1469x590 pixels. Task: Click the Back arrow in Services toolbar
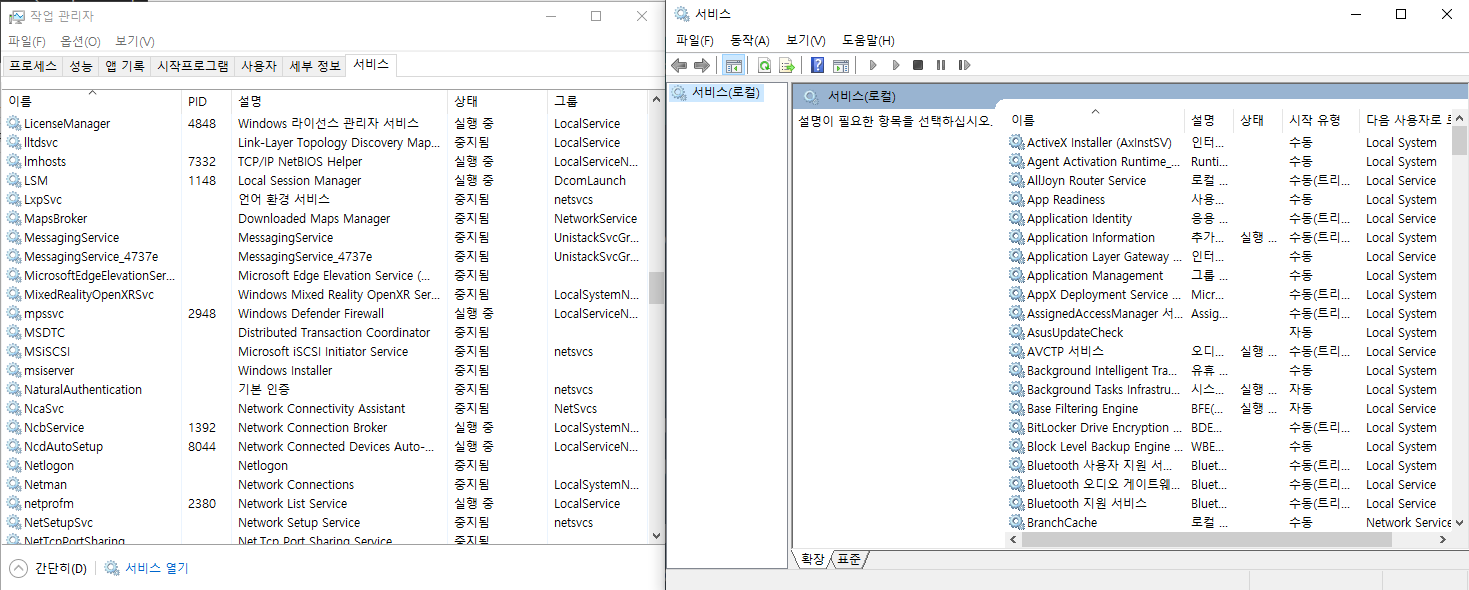click(679, 65)
